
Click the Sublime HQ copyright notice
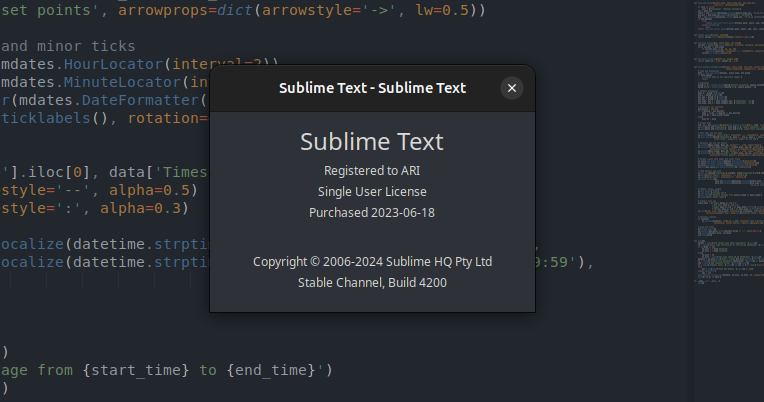pos(371,261)
